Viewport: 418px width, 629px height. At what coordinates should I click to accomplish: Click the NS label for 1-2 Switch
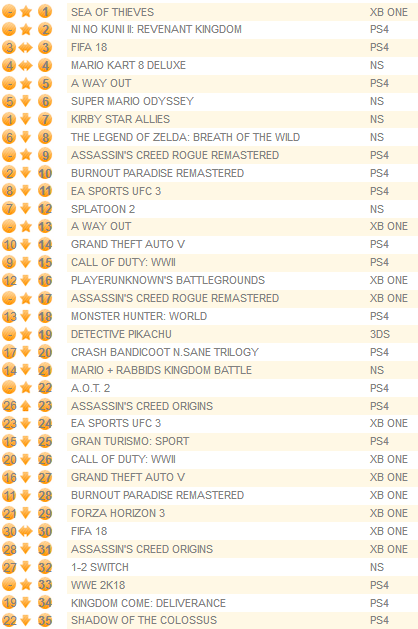point(377,567)
